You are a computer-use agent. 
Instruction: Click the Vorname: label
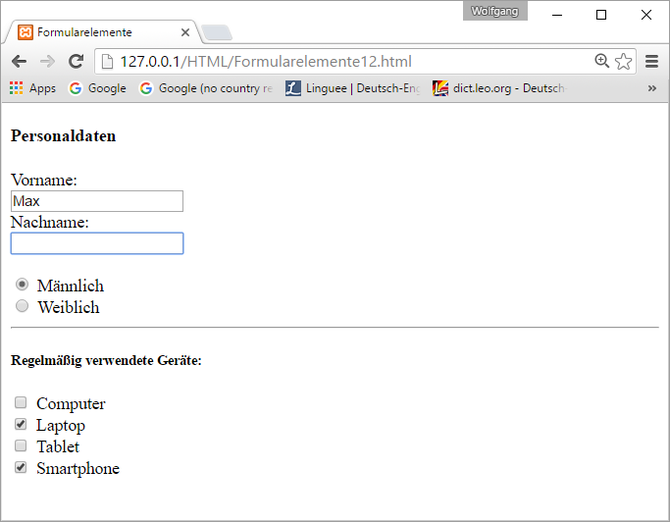click(x=44, y=180)
